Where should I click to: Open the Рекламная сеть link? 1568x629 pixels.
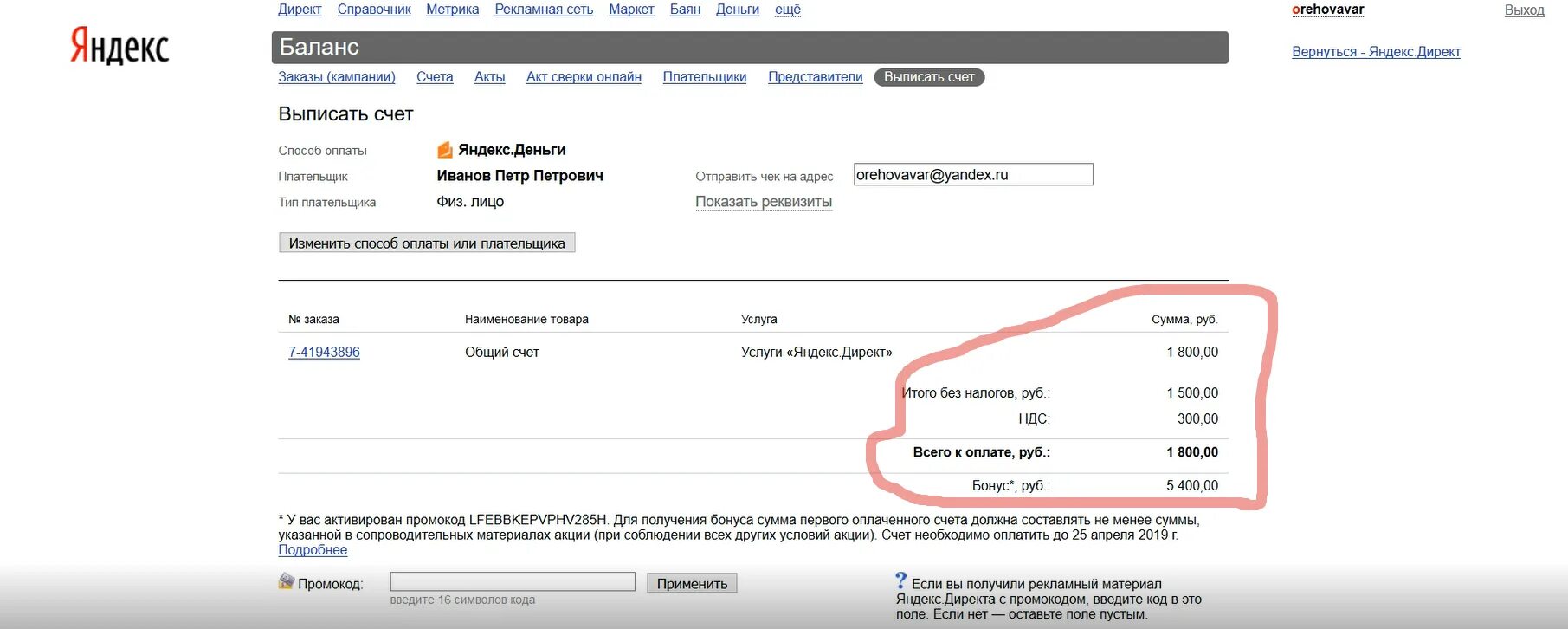[x=544, y=10]
